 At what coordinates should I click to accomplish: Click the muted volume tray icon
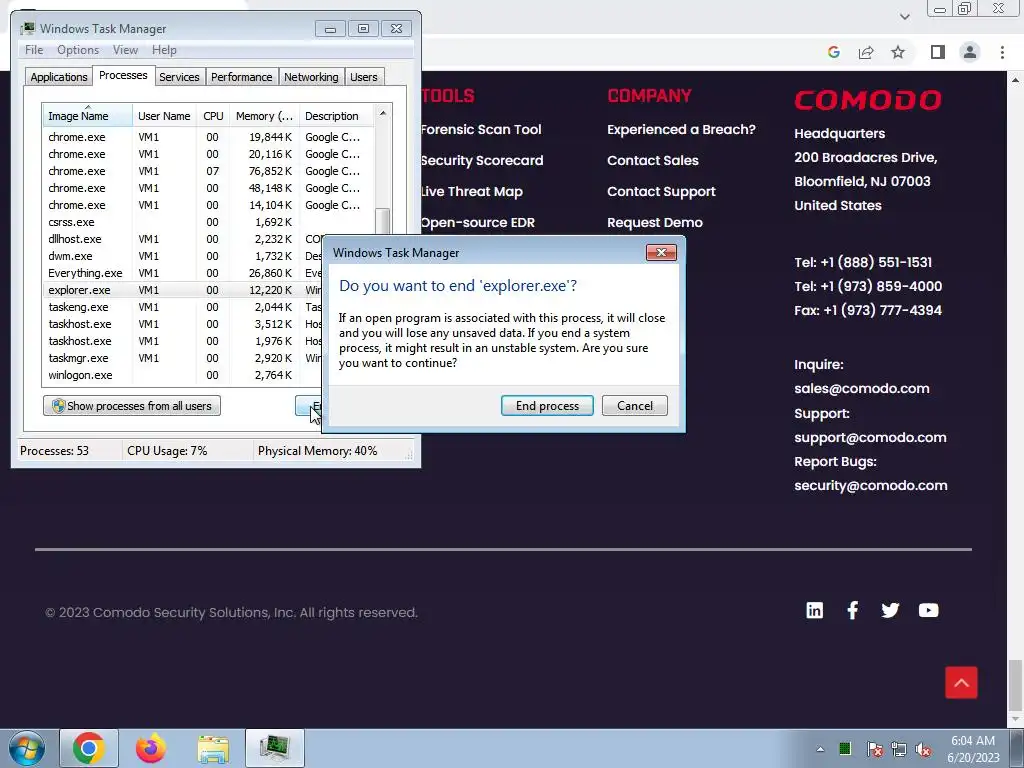[923, 750]
